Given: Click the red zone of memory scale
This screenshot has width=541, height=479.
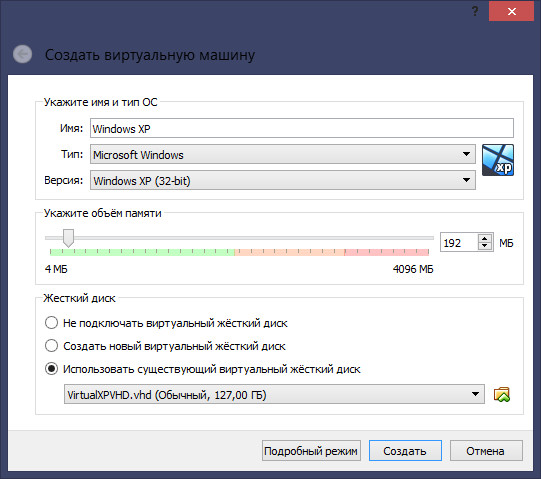Looking at the screenshot, I should point(386,252).
